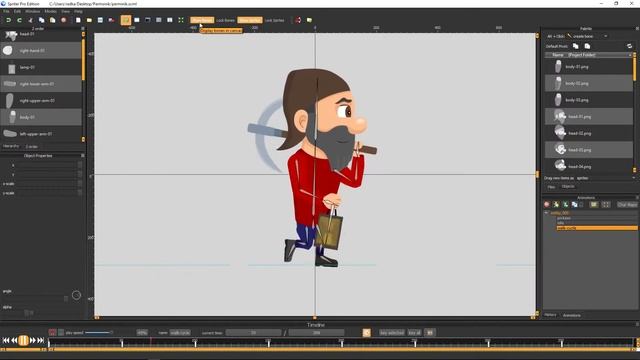Viewport: 640px width, 360px height.
Task: Toggle Lock Bones in toolbar
Action: coord(225,20)
